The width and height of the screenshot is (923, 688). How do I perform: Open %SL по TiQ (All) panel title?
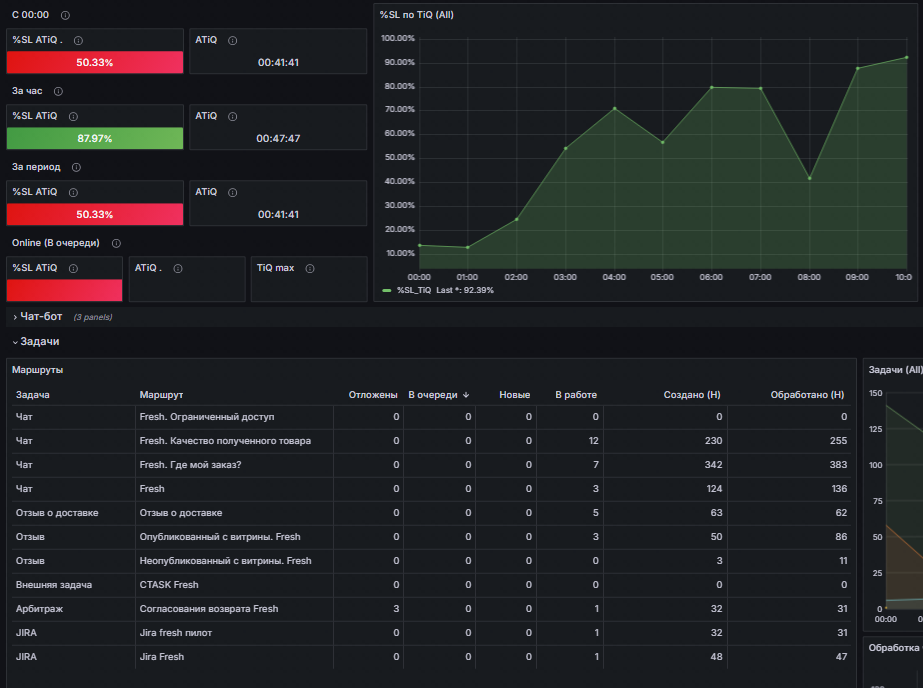click(x=417, y=15)
